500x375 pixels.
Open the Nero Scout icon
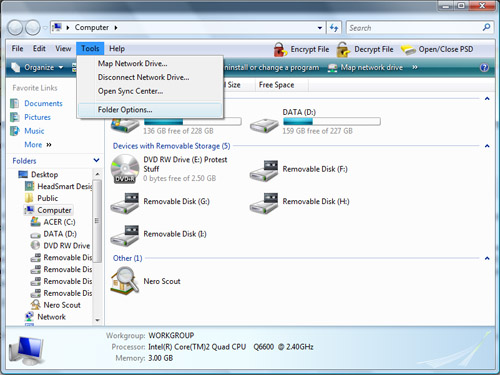pyautogui.click(x=124, y=281)
